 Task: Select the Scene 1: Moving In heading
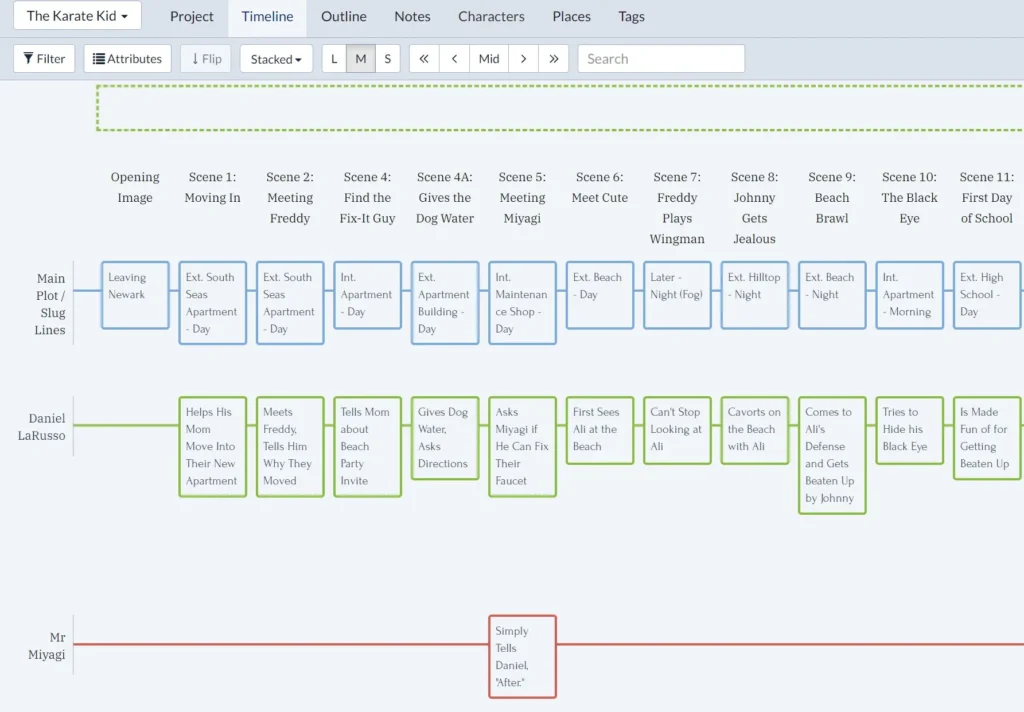click(212, 187)
